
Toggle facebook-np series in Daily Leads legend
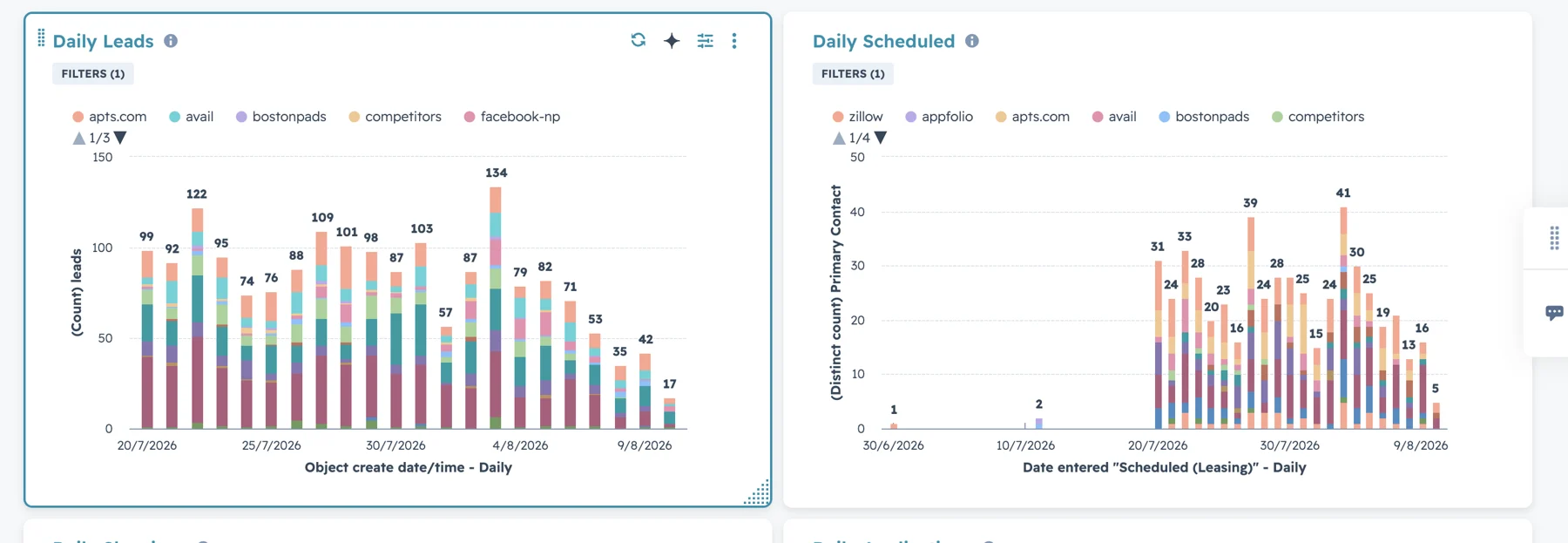coord(512,117)
